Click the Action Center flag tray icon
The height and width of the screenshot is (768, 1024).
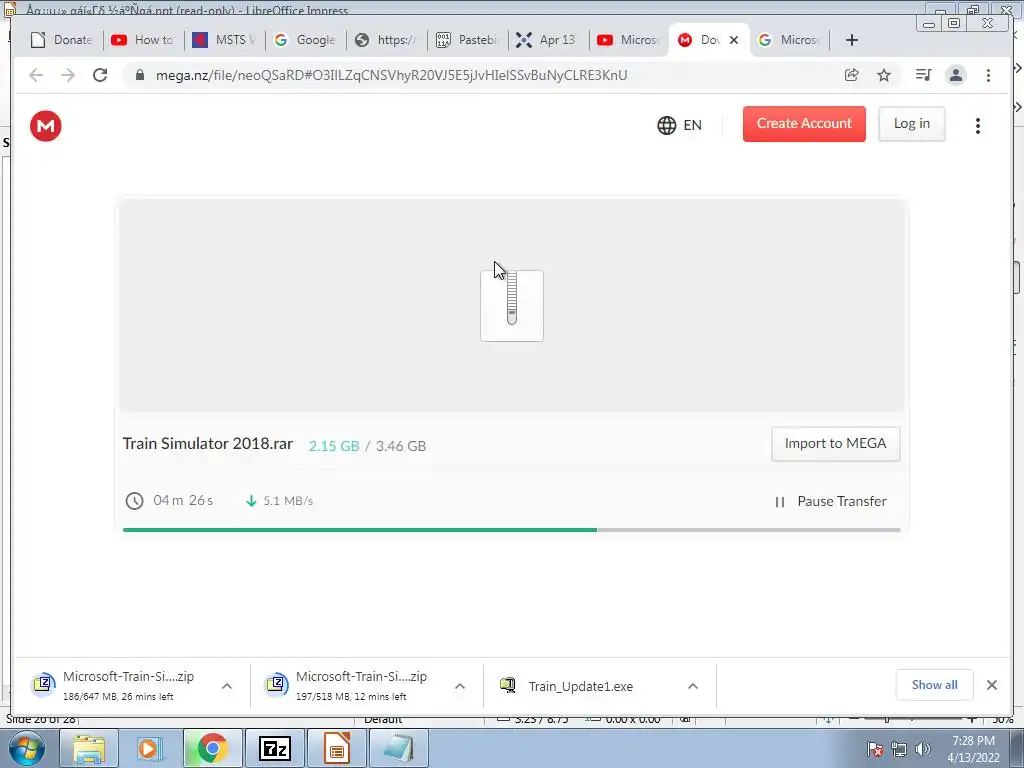pyautogui.click(x=875, y=749)
